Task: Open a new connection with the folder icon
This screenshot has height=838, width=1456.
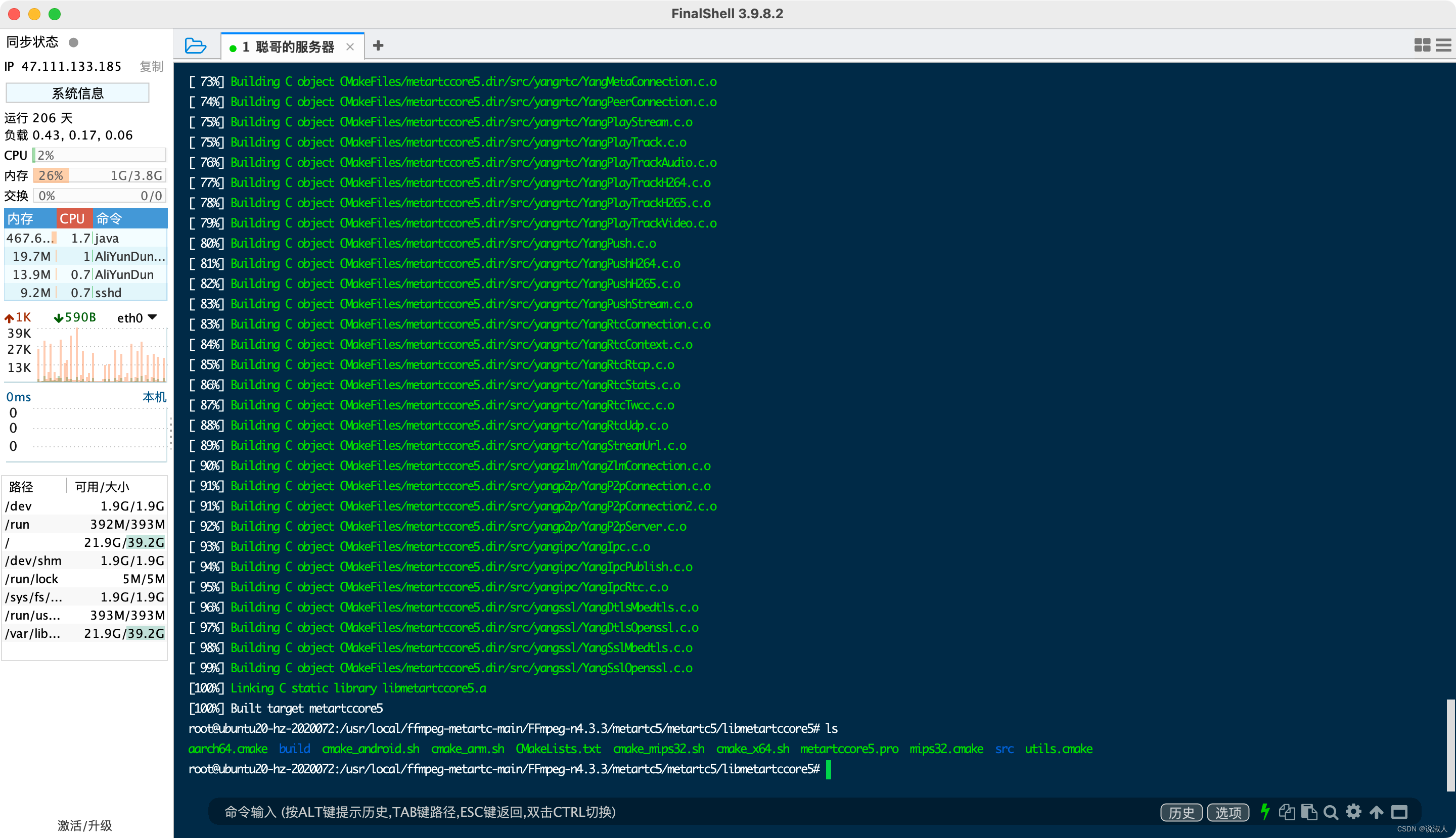Action: (195, 45)
